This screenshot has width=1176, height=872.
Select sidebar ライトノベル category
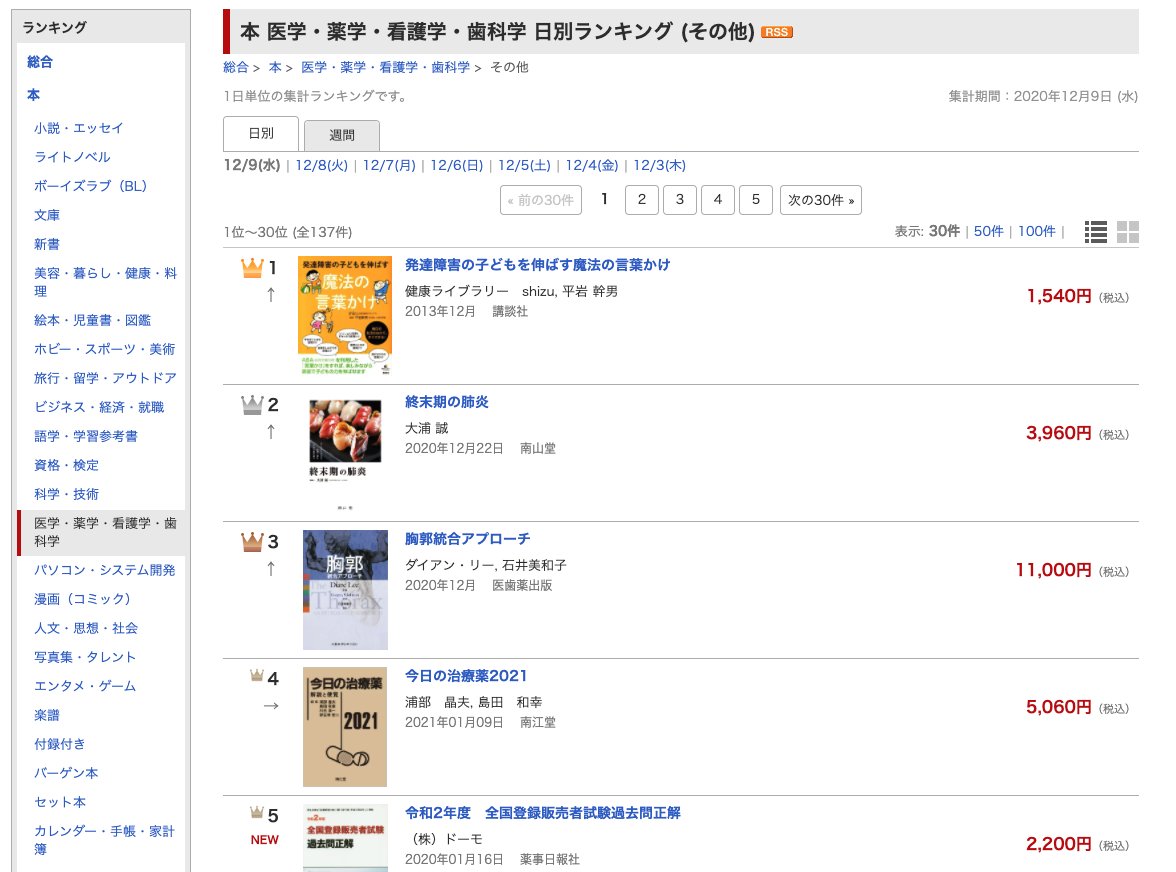pos(72,157)
